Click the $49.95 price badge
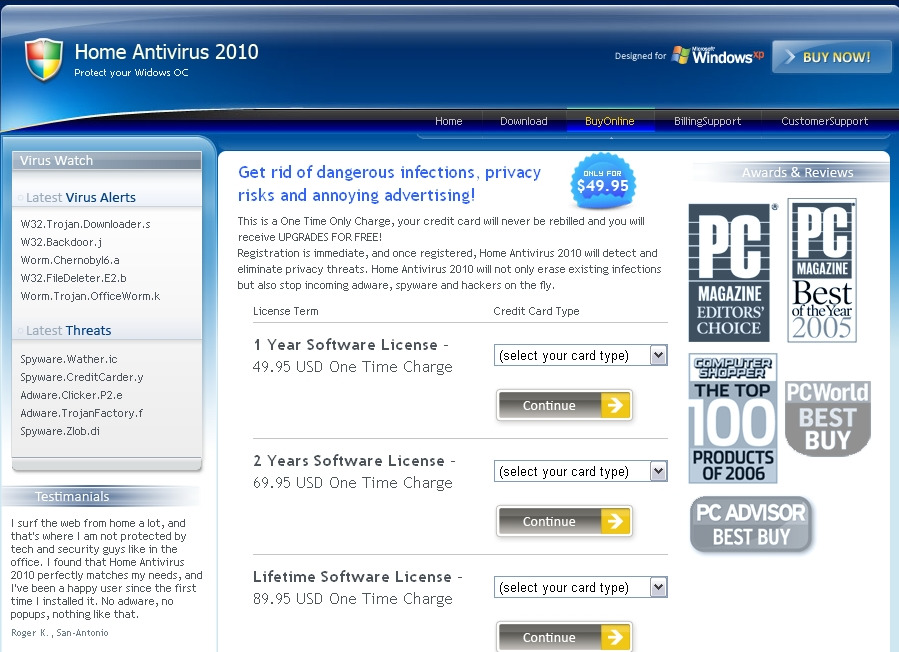The image size is (899, 652). 603,182
